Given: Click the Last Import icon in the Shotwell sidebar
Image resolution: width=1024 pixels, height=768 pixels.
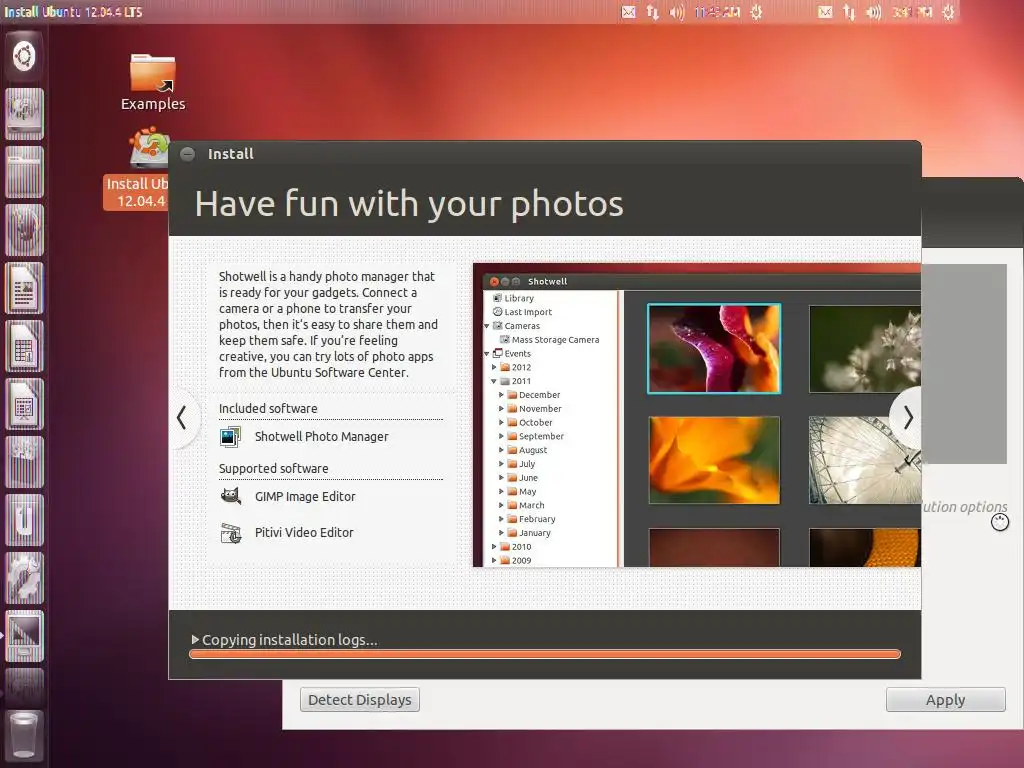Looking at the screenshot, I should [x=497, y=312].
